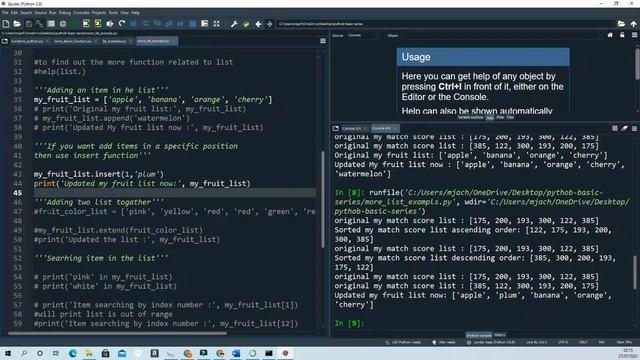This screenshot has width=640, height=360.
Task: Select the active fourth editor tab
Action: tap(156, 41)
